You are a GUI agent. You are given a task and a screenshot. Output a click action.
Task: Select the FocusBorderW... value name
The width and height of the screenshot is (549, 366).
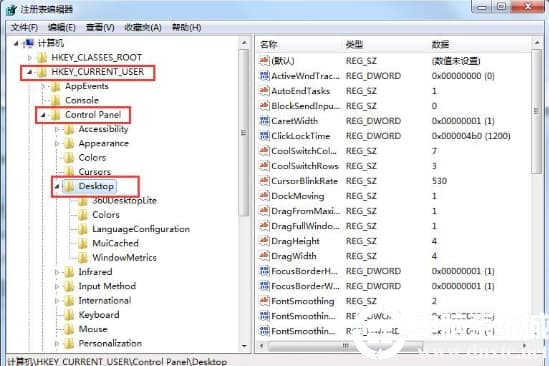(x=305, y=286)
